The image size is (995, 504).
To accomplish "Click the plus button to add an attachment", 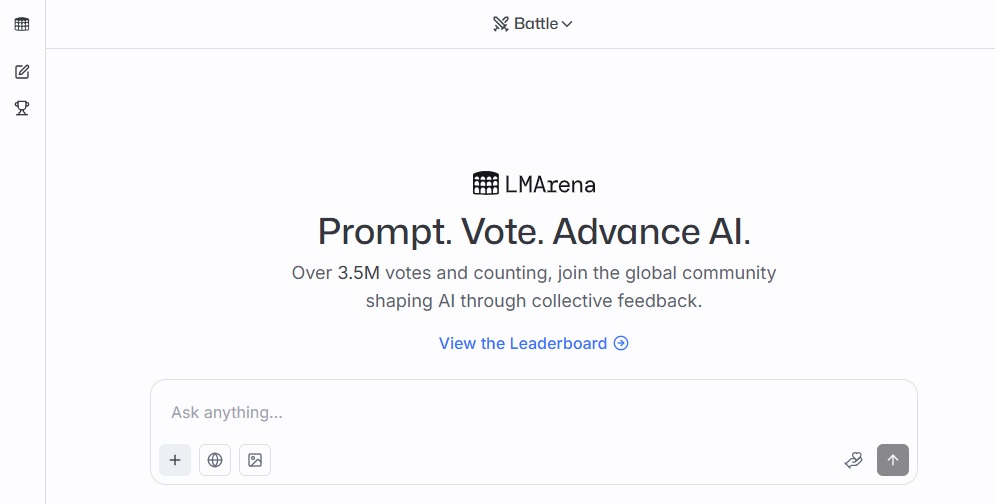I will tap(175, 460).
